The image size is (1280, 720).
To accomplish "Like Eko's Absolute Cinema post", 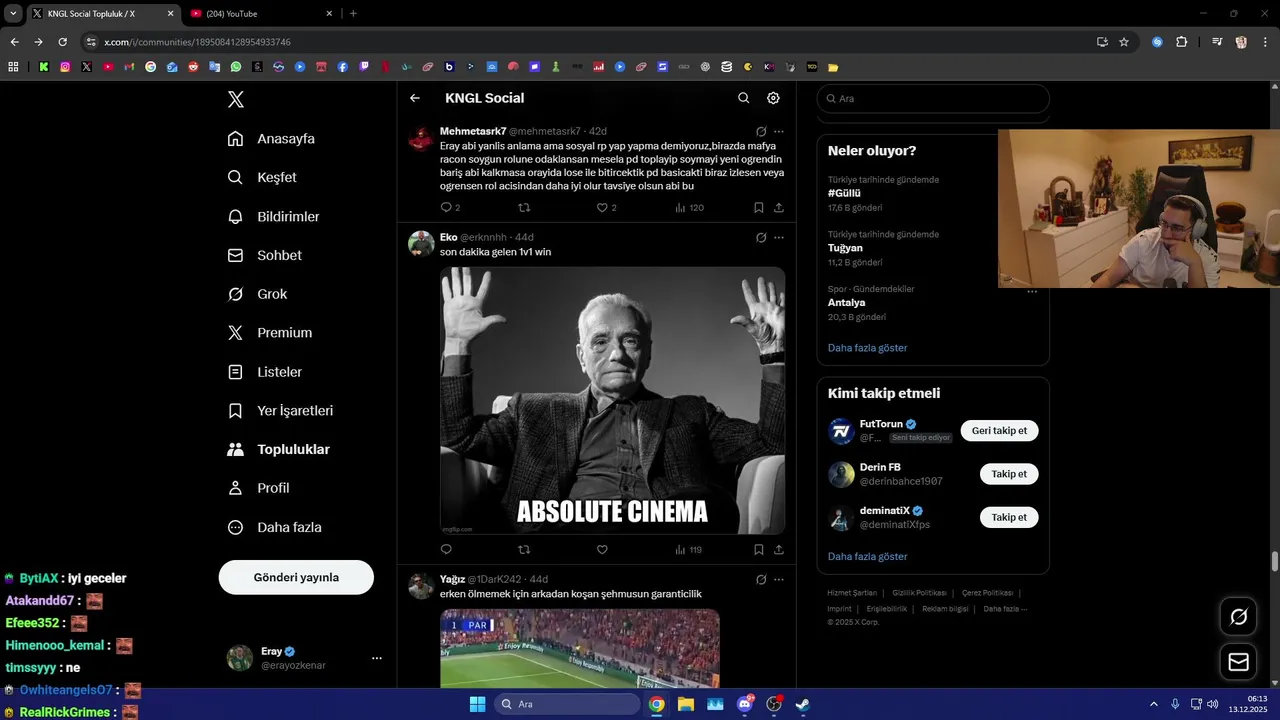I will tap(602, 549).
